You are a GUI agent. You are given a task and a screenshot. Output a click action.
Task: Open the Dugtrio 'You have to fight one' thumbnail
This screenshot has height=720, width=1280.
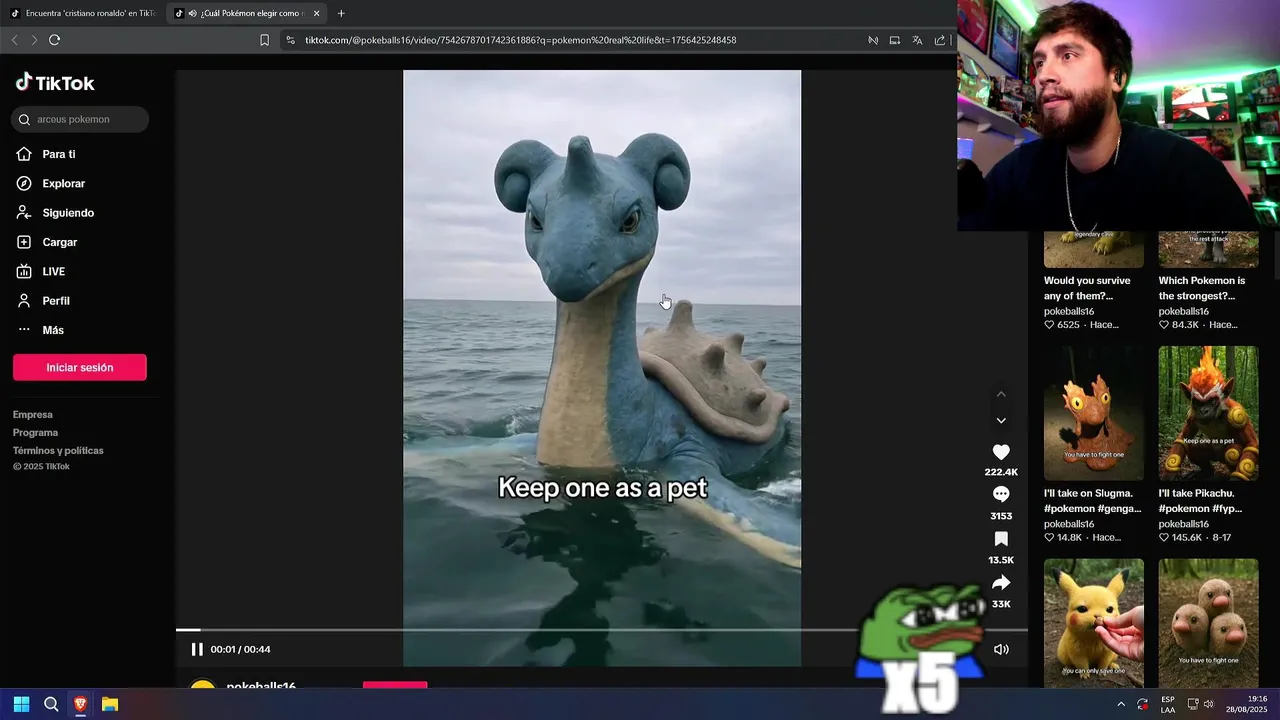pos(1208,622)
